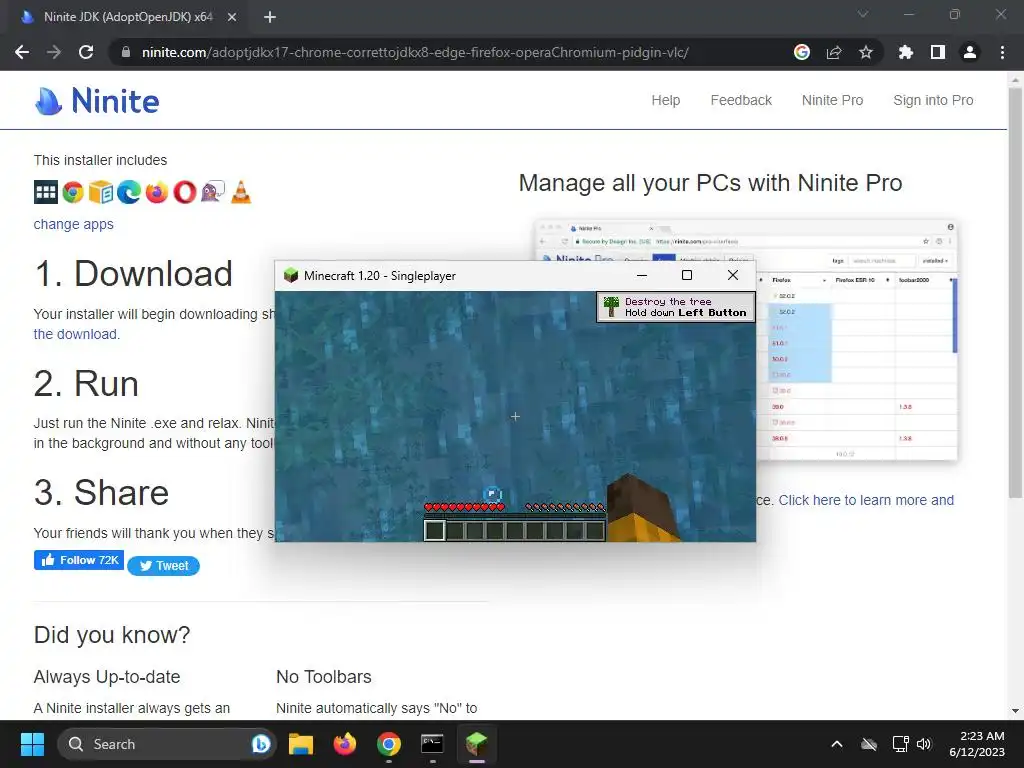Click the change apps link
1024x768 pixels.
74,224
